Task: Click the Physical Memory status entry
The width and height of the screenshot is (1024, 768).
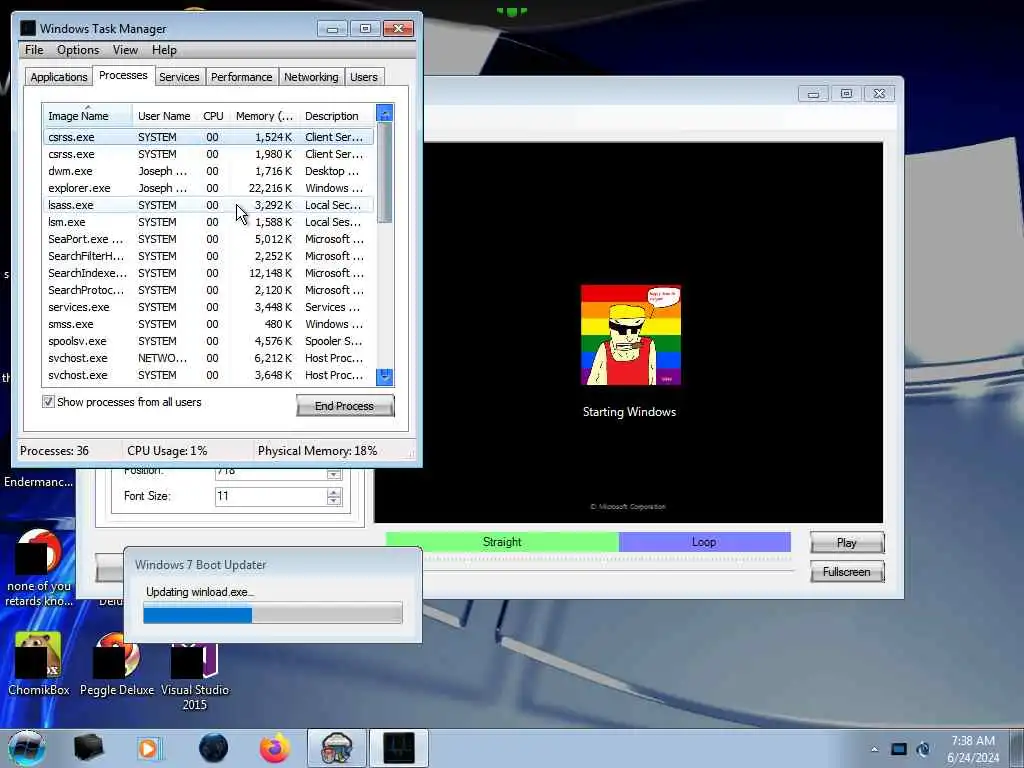Action: pos(317,451)
